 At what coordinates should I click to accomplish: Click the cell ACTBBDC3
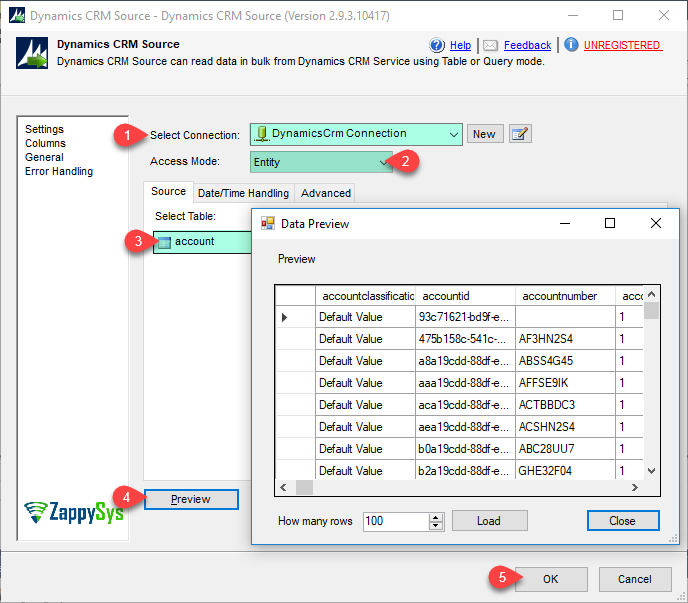[566, 405]
